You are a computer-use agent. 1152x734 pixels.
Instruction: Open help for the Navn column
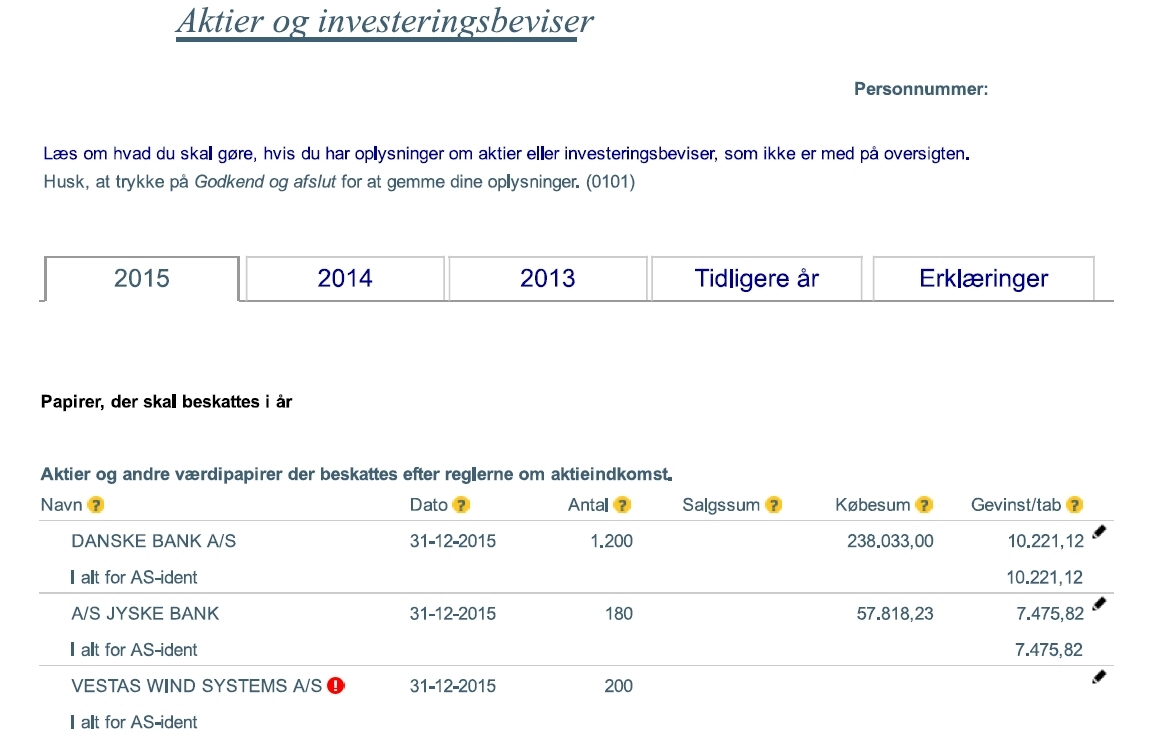pyautogui.click(x=95, y=505)
